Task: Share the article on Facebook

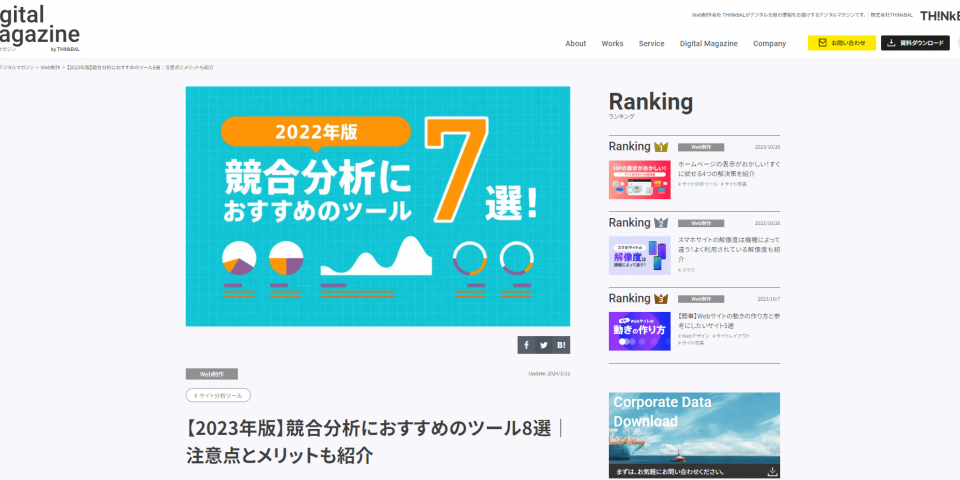Action: coord(526,345)
